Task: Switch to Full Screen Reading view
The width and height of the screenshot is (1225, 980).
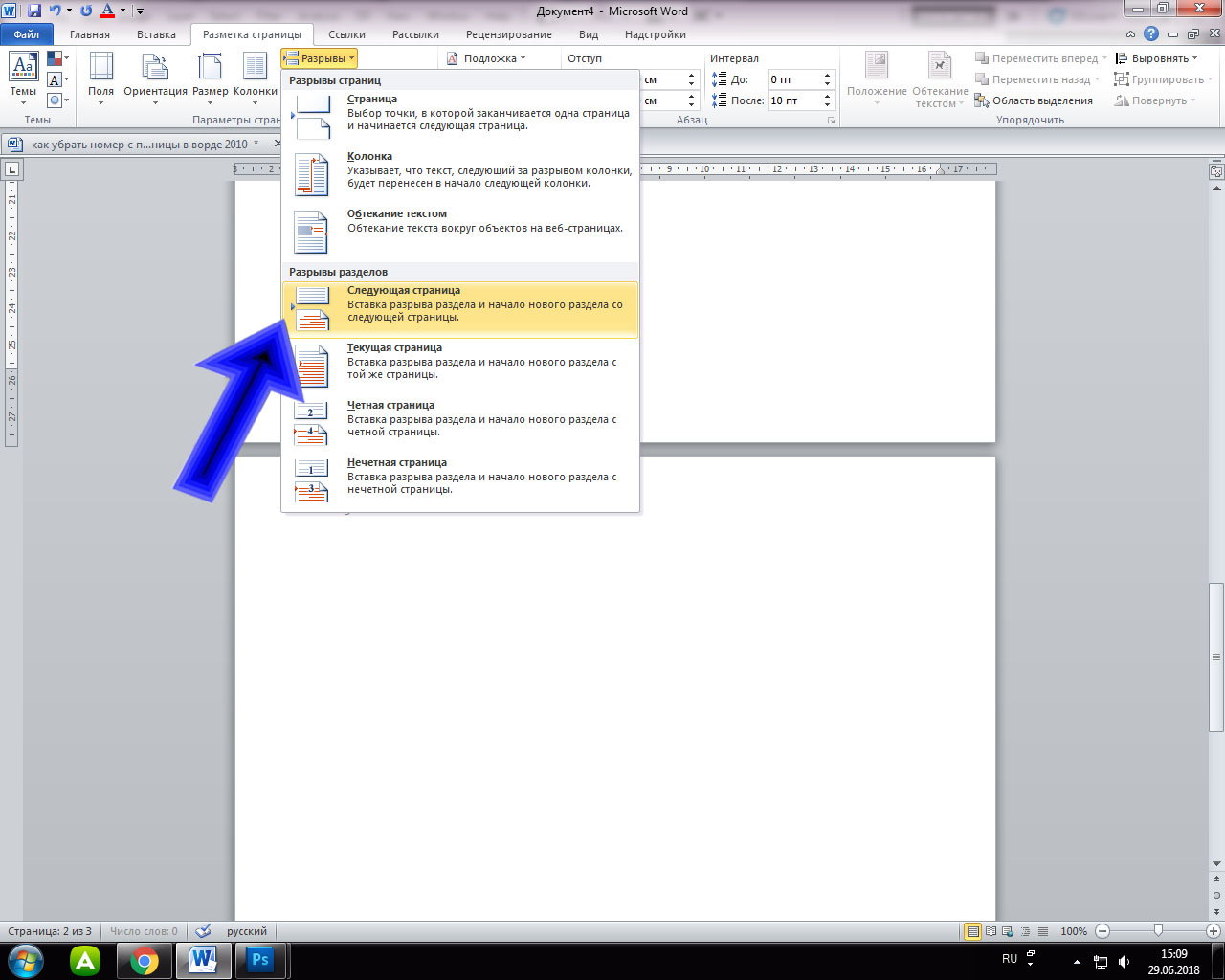Action: pyautogui.click(x=991, y=931)
